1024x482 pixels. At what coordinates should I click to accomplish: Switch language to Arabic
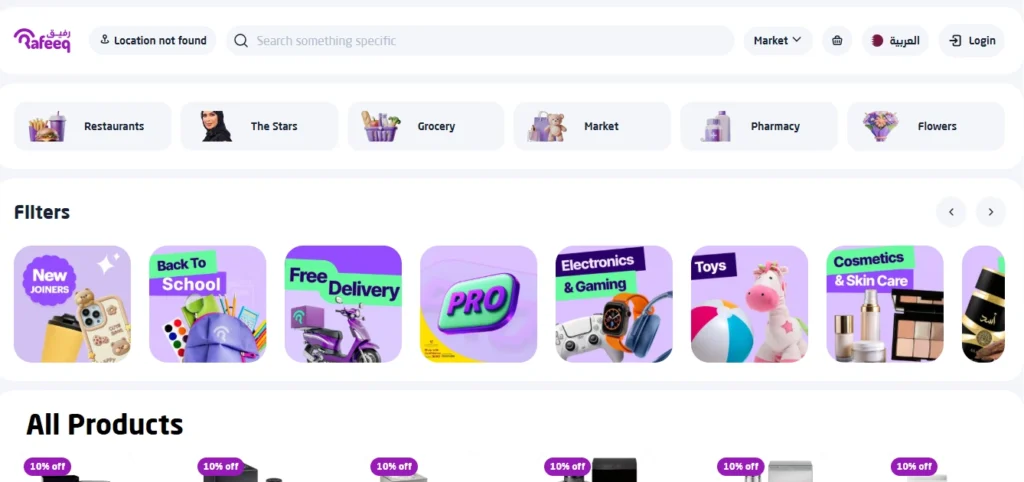click(895, 40)
